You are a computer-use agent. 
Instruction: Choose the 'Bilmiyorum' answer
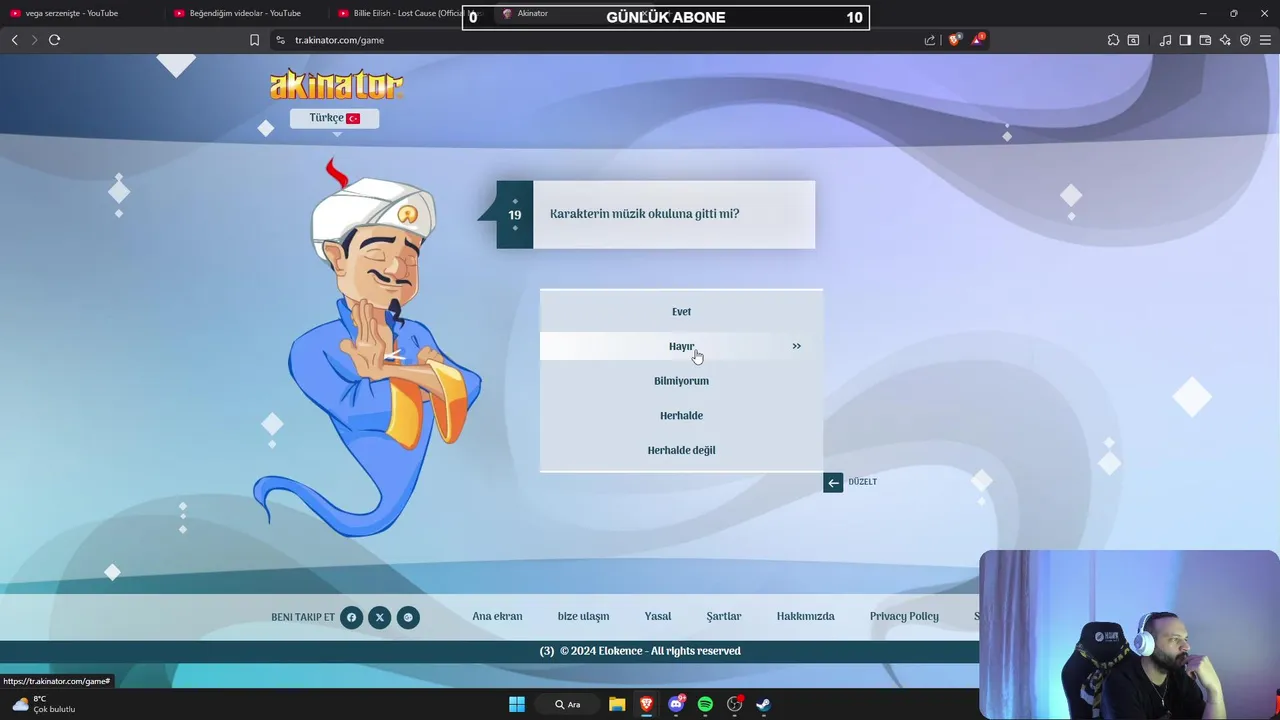681,381
